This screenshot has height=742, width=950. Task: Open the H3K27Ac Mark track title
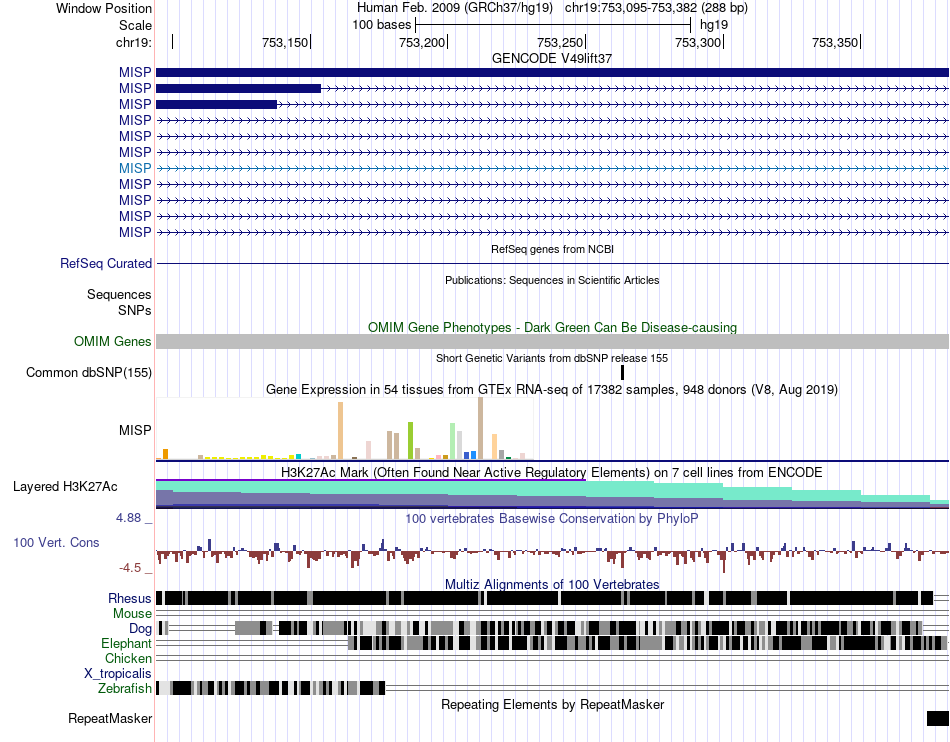552,472
